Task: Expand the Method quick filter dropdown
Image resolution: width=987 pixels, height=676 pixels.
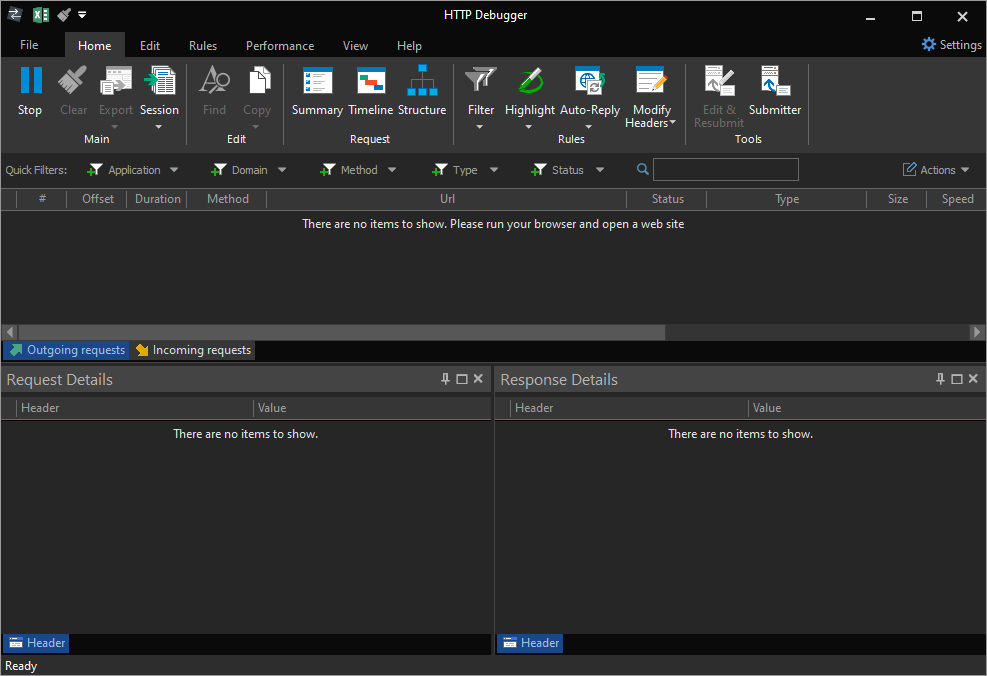Action: (x=392, y=170)
